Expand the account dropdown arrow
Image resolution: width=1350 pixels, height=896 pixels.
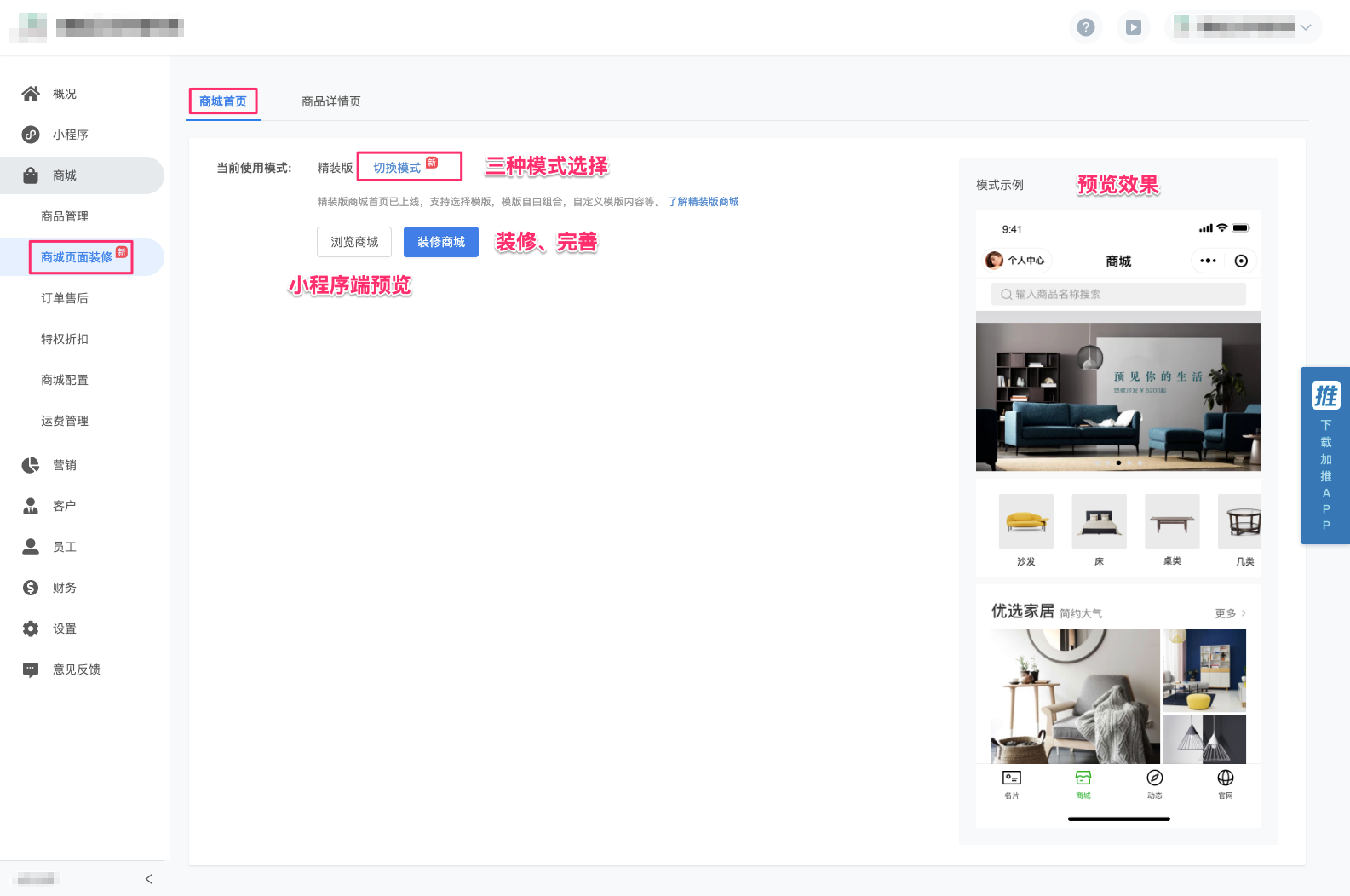1305,27
